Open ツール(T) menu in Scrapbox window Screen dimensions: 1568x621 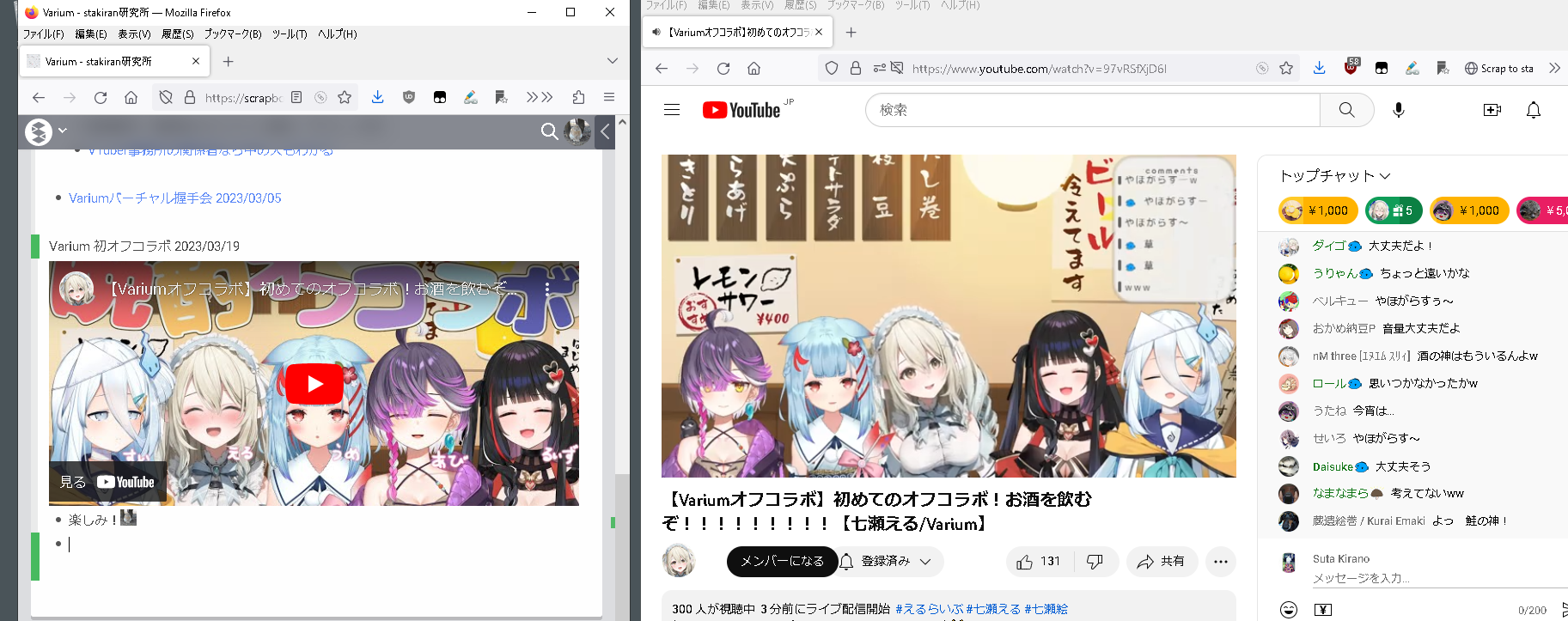pyautogui.click(x=290, y=34)
